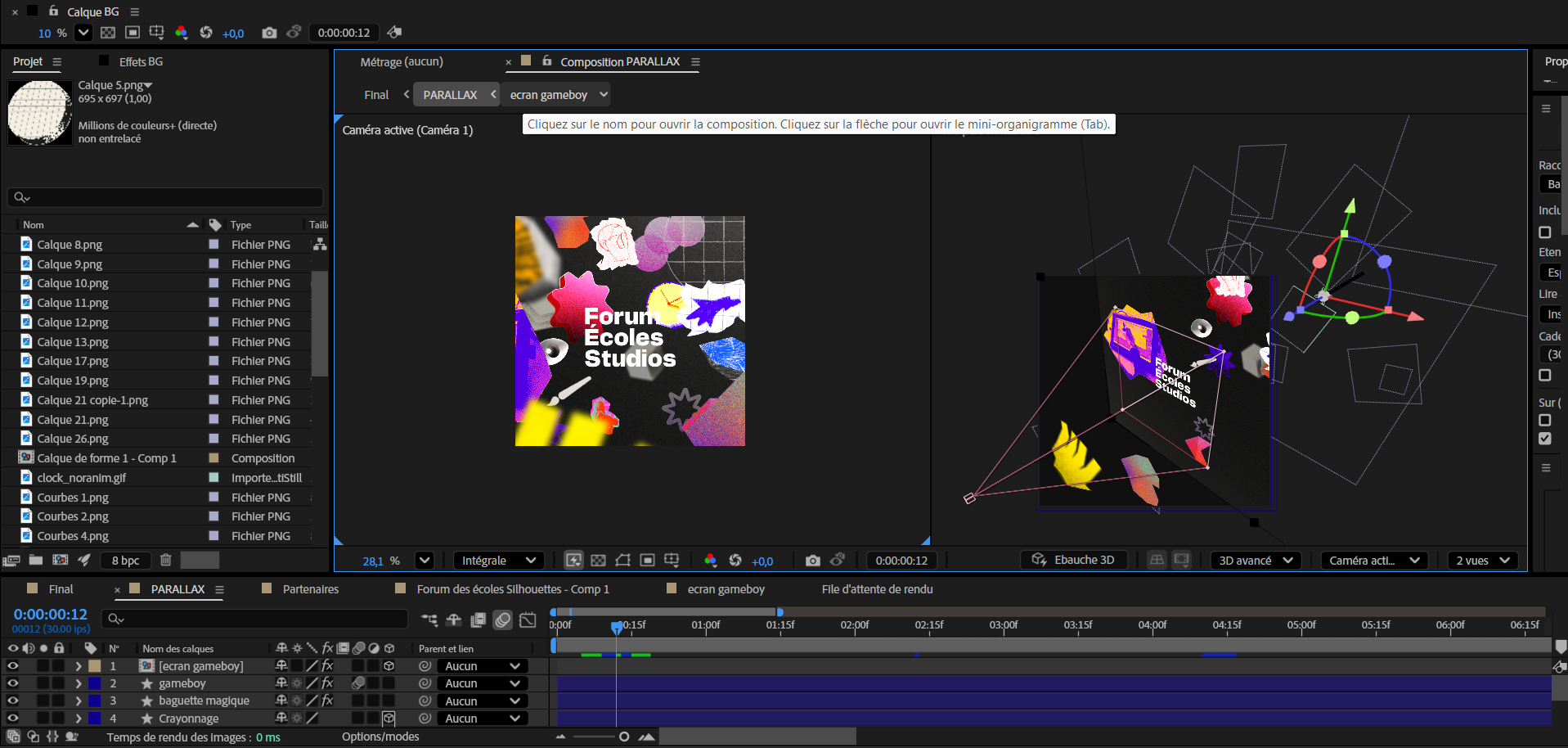Click the 8 bpc color depth button
Image resolution: width=1568 pixels, height=748 pixels.
coord(125,561)
